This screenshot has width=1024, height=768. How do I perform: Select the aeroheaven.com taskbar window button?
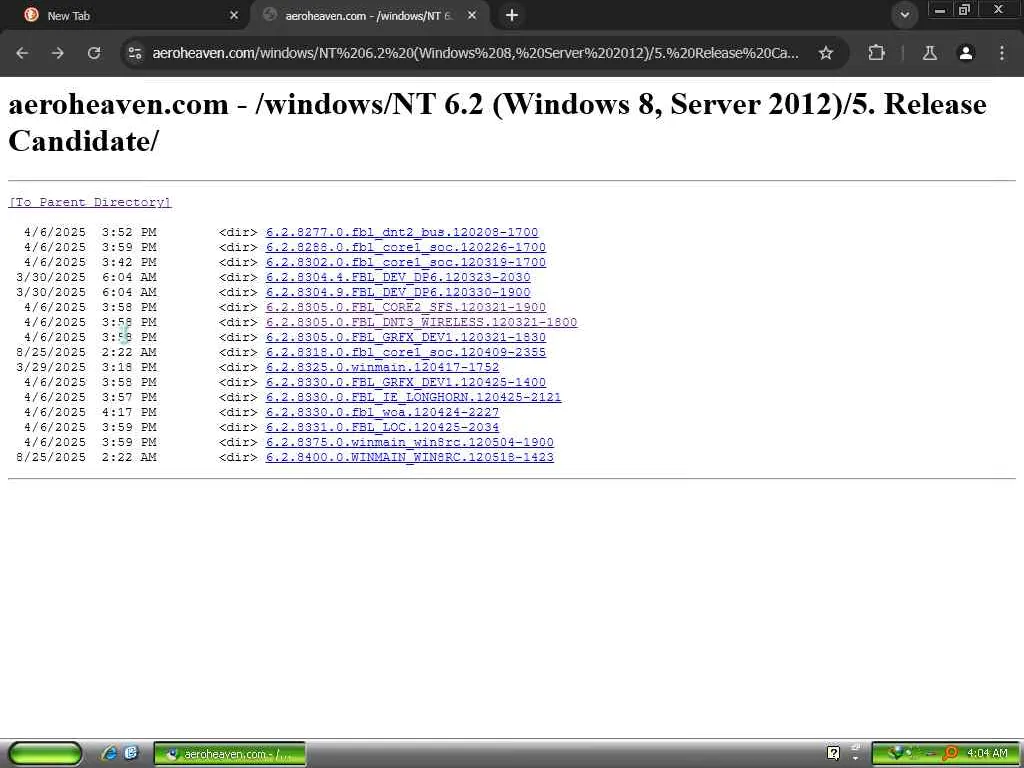pyautogui.click(x=229, y=754)
